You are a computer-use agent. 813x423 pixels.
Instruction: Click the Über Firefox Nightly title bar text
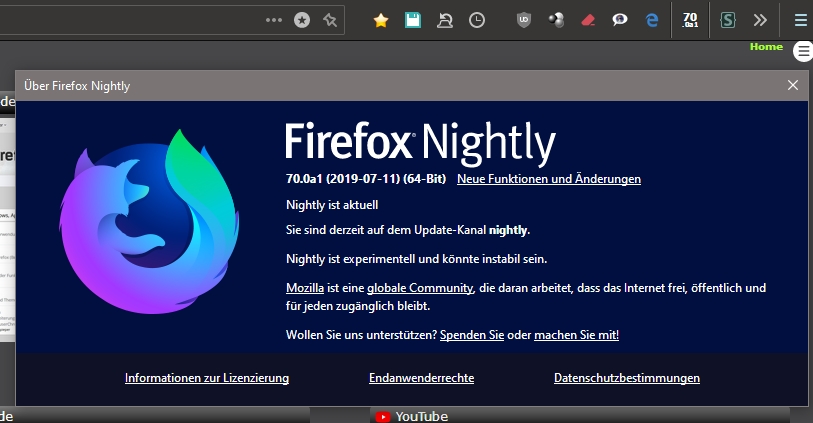pos(77,86)
